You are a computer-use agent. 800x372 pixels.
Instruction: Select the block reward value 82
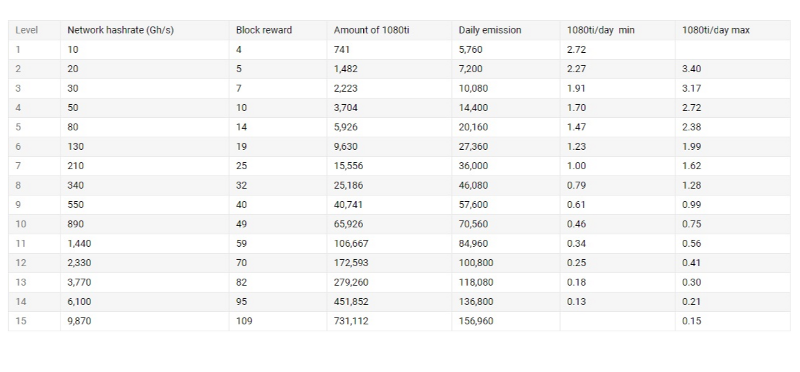(x=241, y=282)
